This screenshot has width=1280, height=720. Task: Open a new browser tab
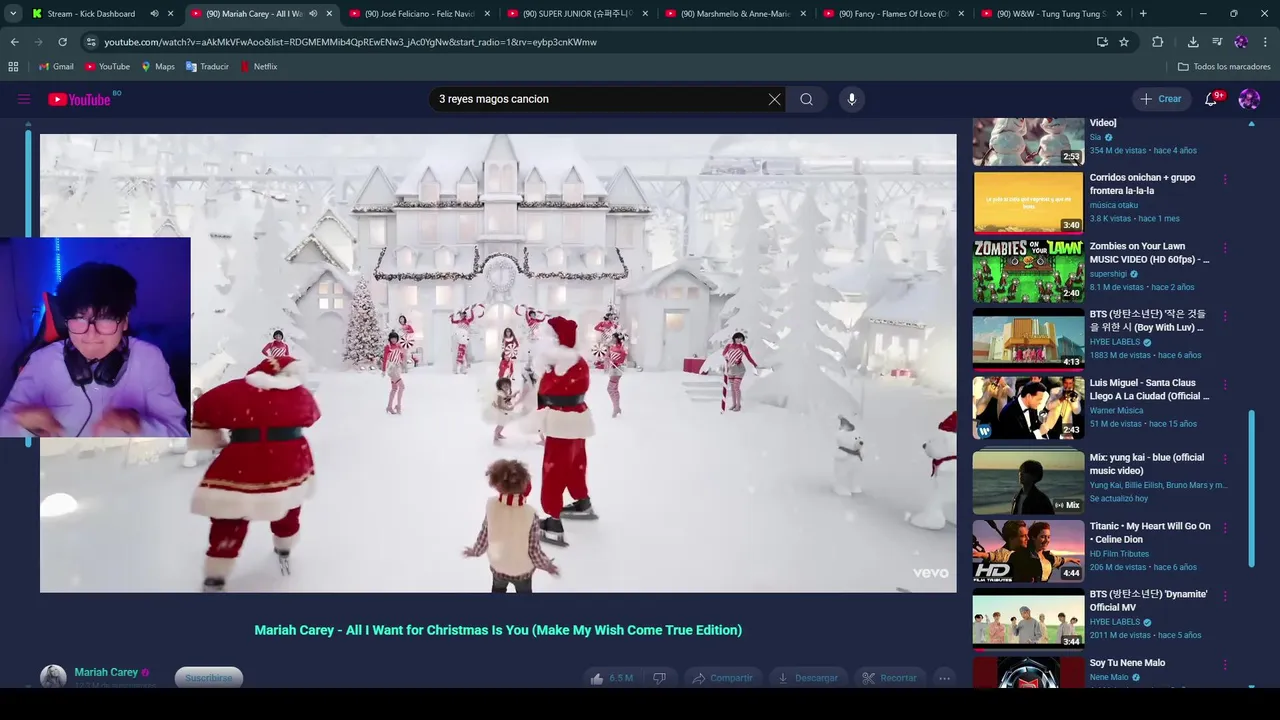[1143, 14]
